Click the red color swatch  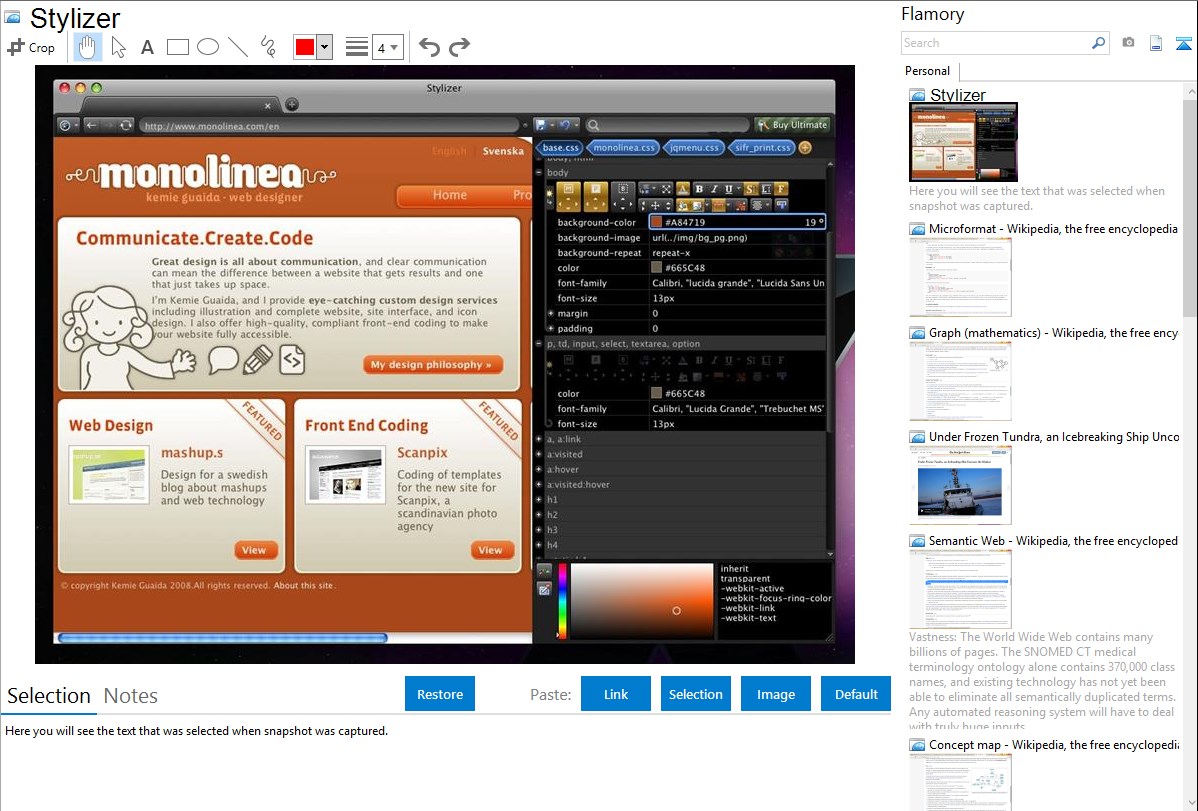point(305,47)
